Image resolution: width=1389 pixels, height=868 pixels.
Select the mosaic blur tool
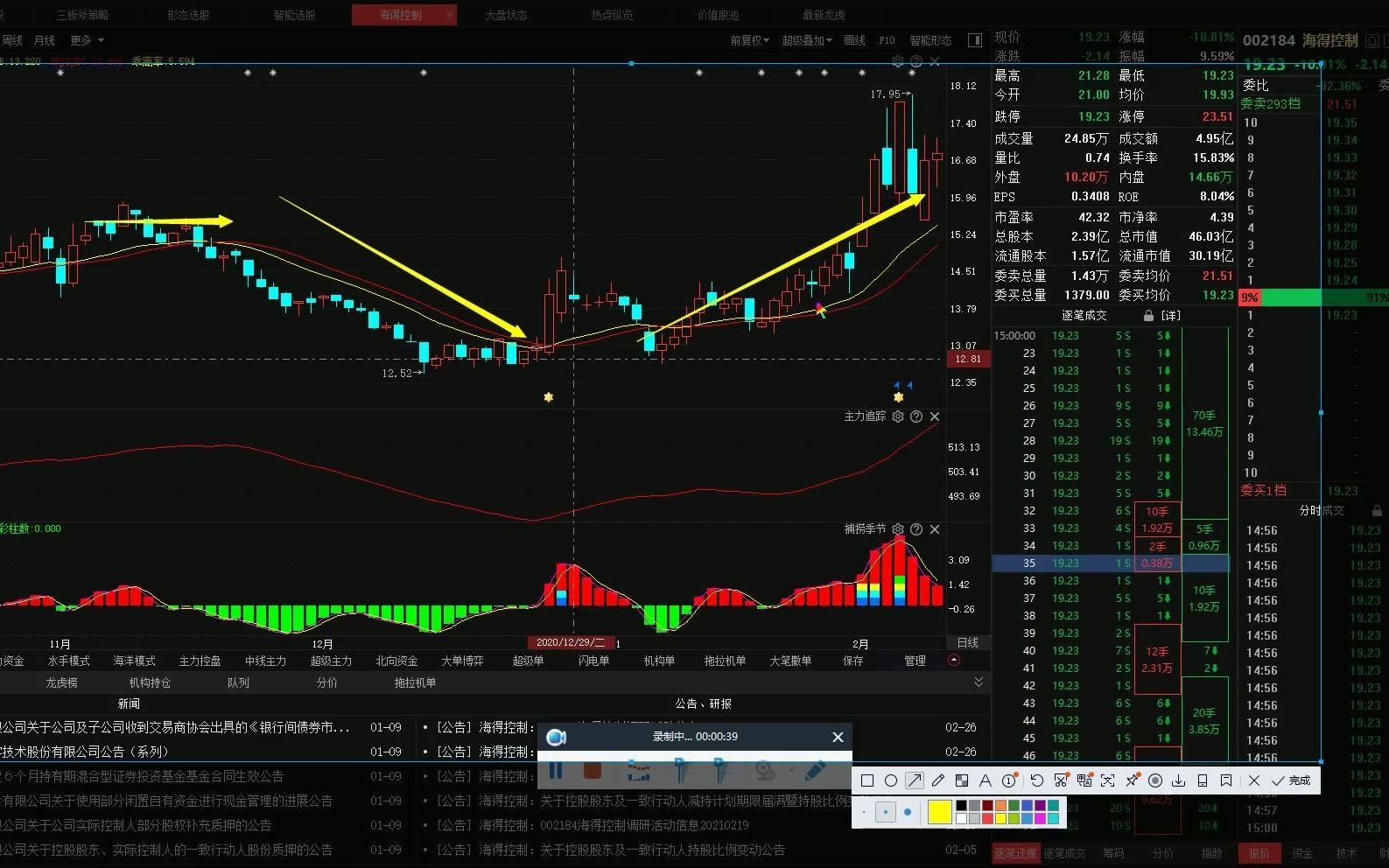(962, 780)
